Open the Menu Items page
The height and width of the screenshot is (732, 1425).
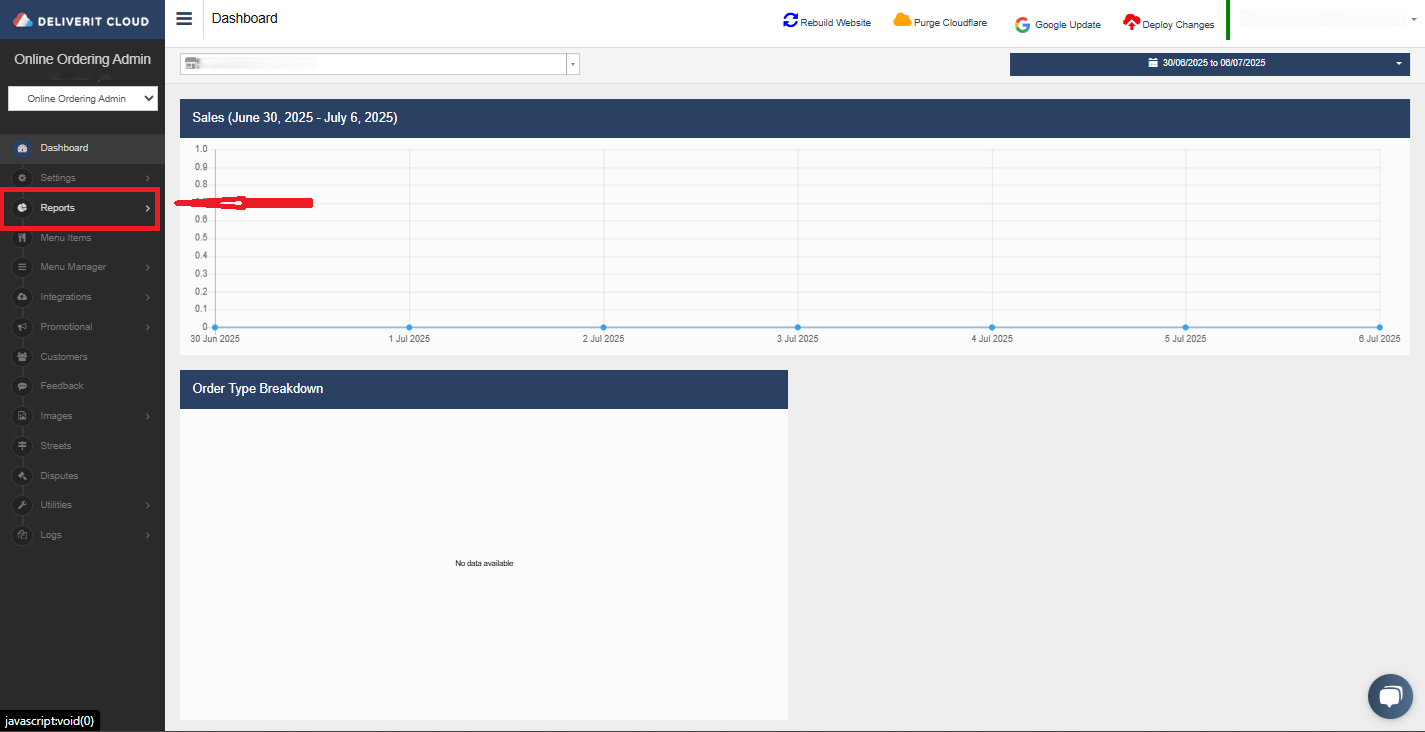(x=66, y=238)
